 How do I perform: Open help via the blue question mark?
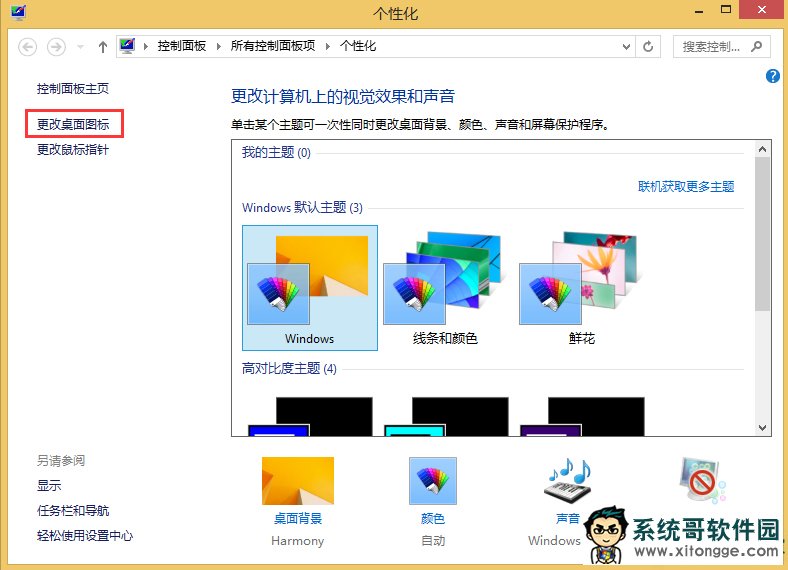point(772,76)
